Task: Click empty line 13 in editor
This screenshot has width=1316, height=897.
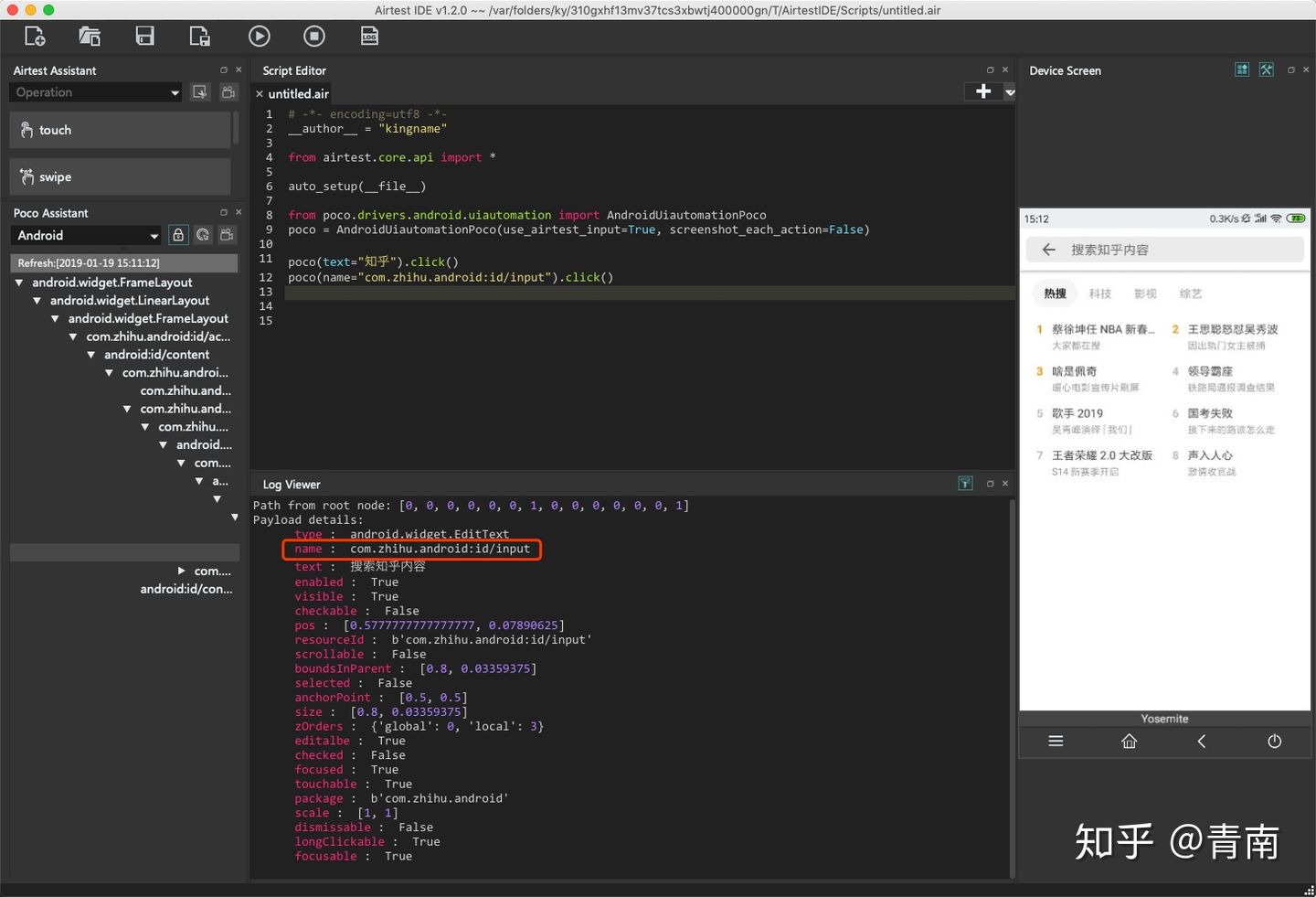Action: click(649, 292)
